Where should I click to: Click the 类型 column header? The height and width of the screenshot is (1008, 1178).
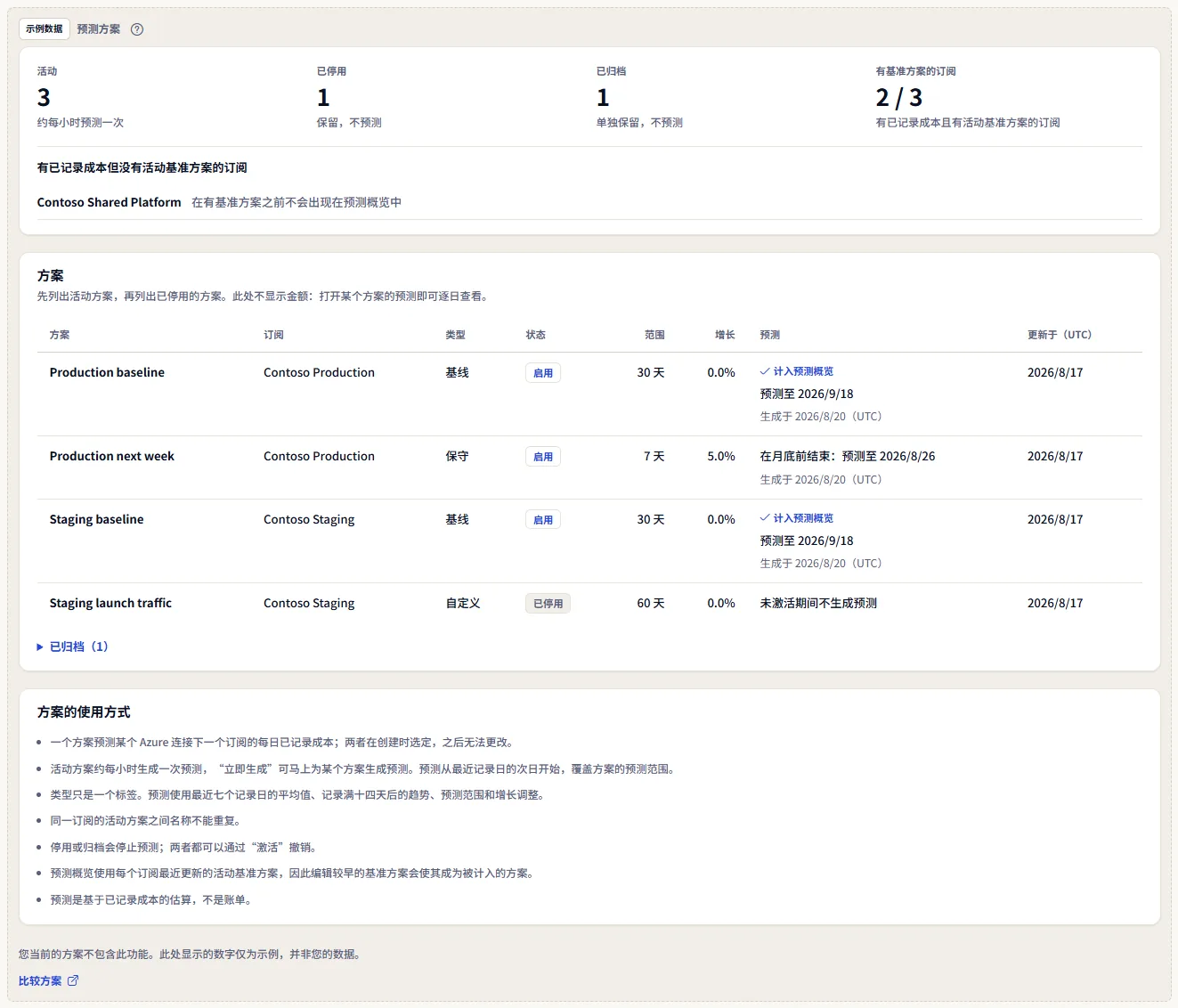pyautogui.click(x=456, y=335)
